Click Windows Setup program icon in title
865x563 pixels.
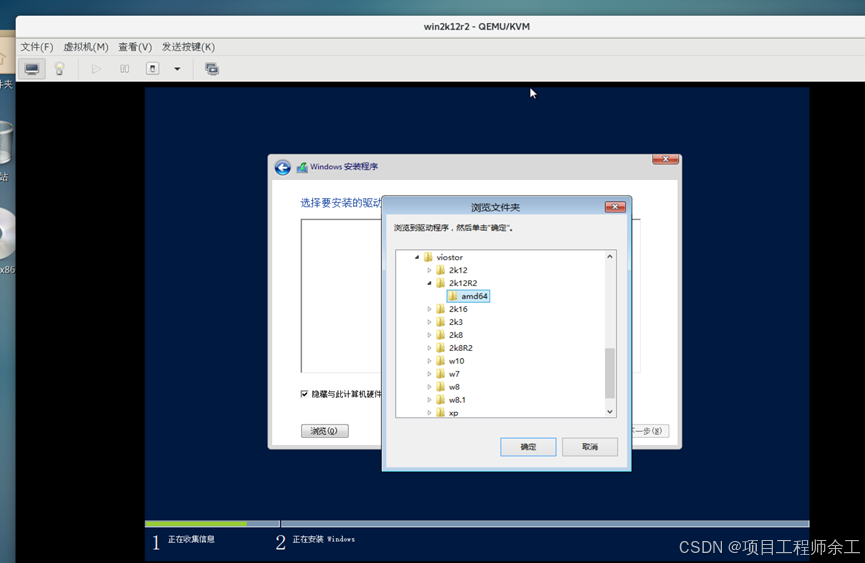click(x=302, y=167)
